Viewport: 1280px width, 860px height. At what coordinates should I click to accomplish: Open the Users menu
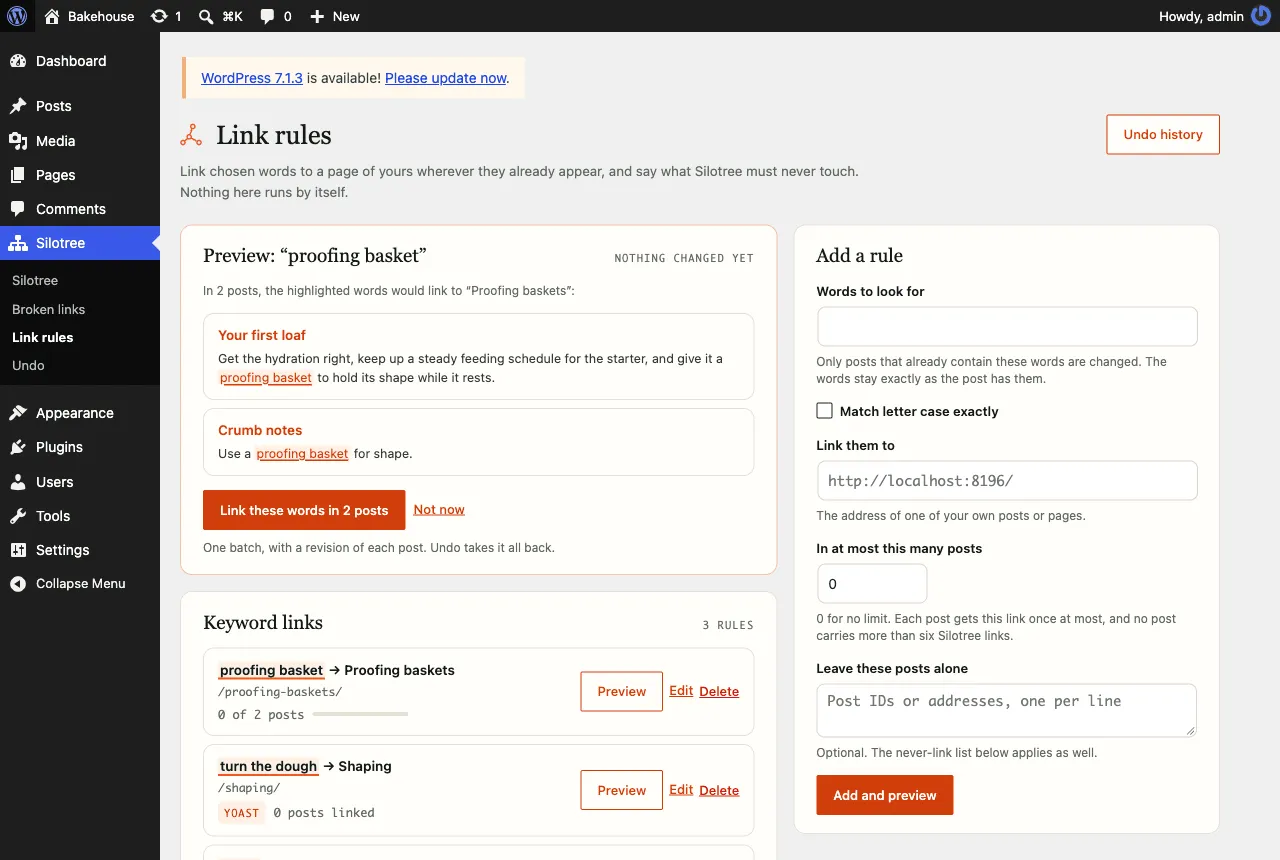point(80,482)
